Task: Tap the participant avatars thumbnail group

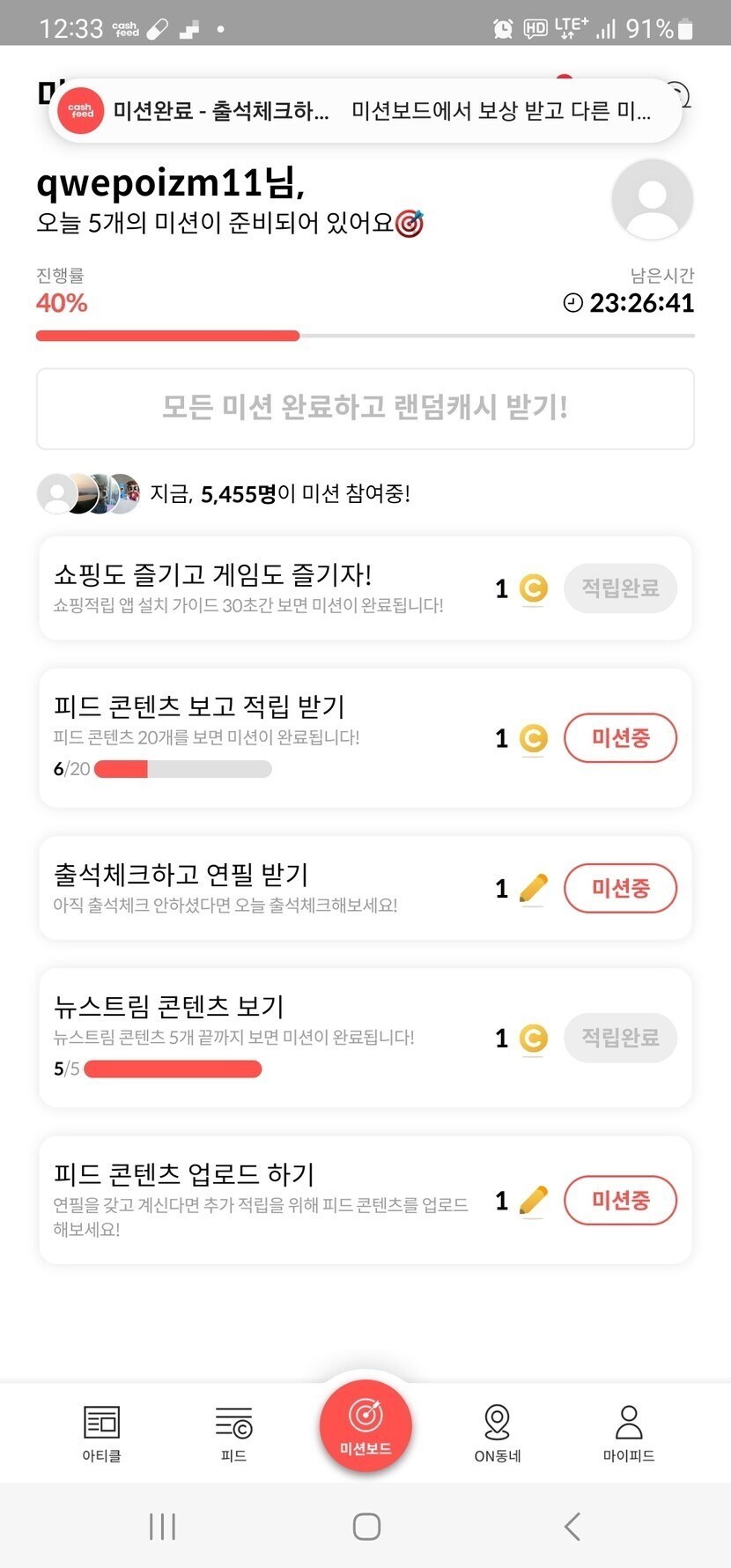Action: pos(88,493)
